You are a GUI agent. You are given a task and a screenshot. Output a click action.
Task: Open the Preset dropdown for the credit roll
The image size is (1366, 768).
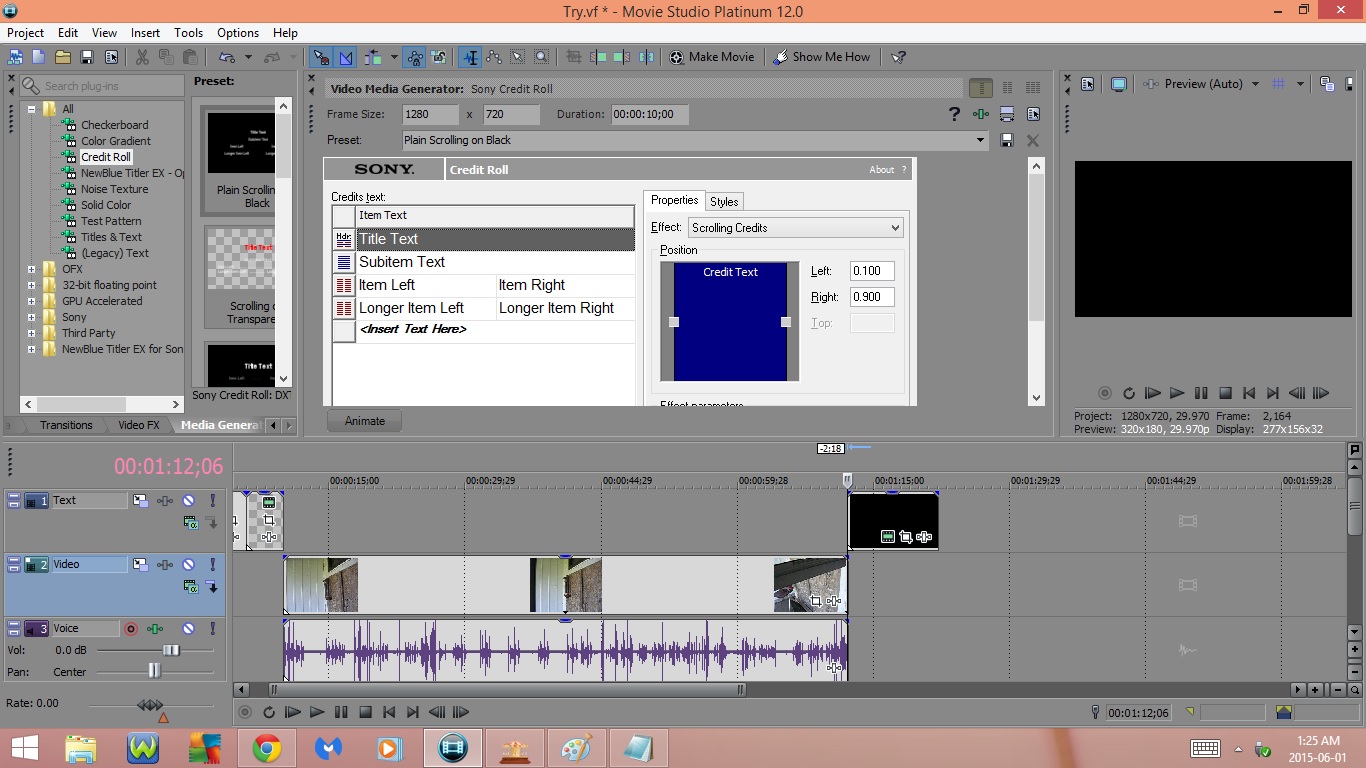[x=980, y=141]
